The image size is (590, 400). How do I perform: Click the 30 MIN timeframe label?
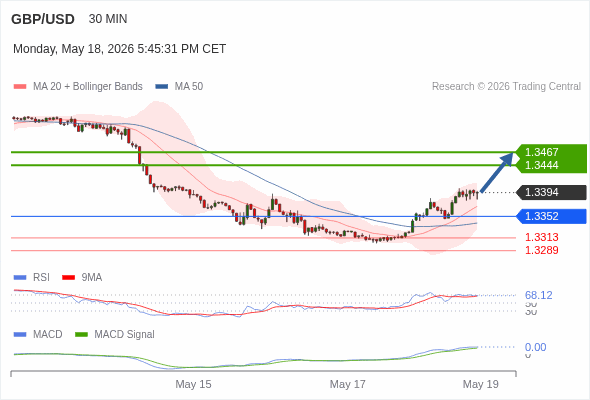pyautogui.click(x=108, y=19)
